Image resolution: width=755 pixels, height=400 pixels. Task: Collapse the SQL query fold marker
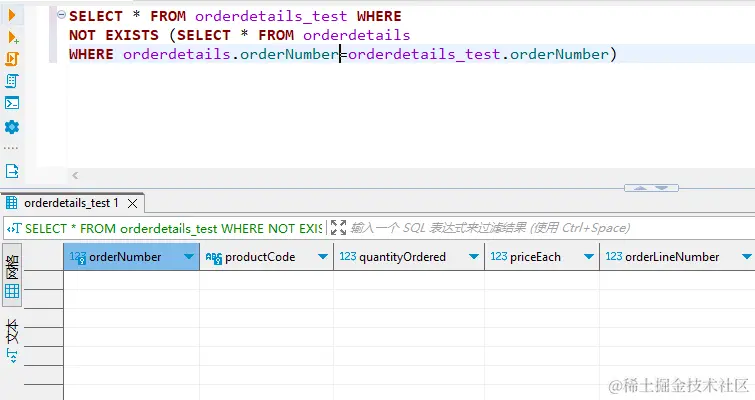pos(61,15)
